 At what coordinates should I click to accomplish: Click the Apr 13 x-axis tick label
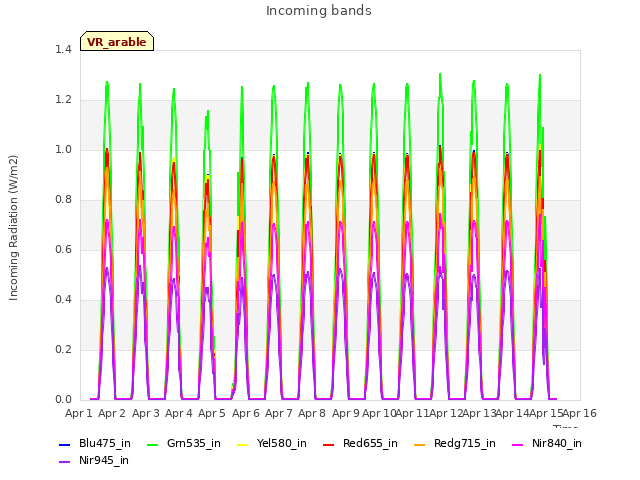click(479, 413)
